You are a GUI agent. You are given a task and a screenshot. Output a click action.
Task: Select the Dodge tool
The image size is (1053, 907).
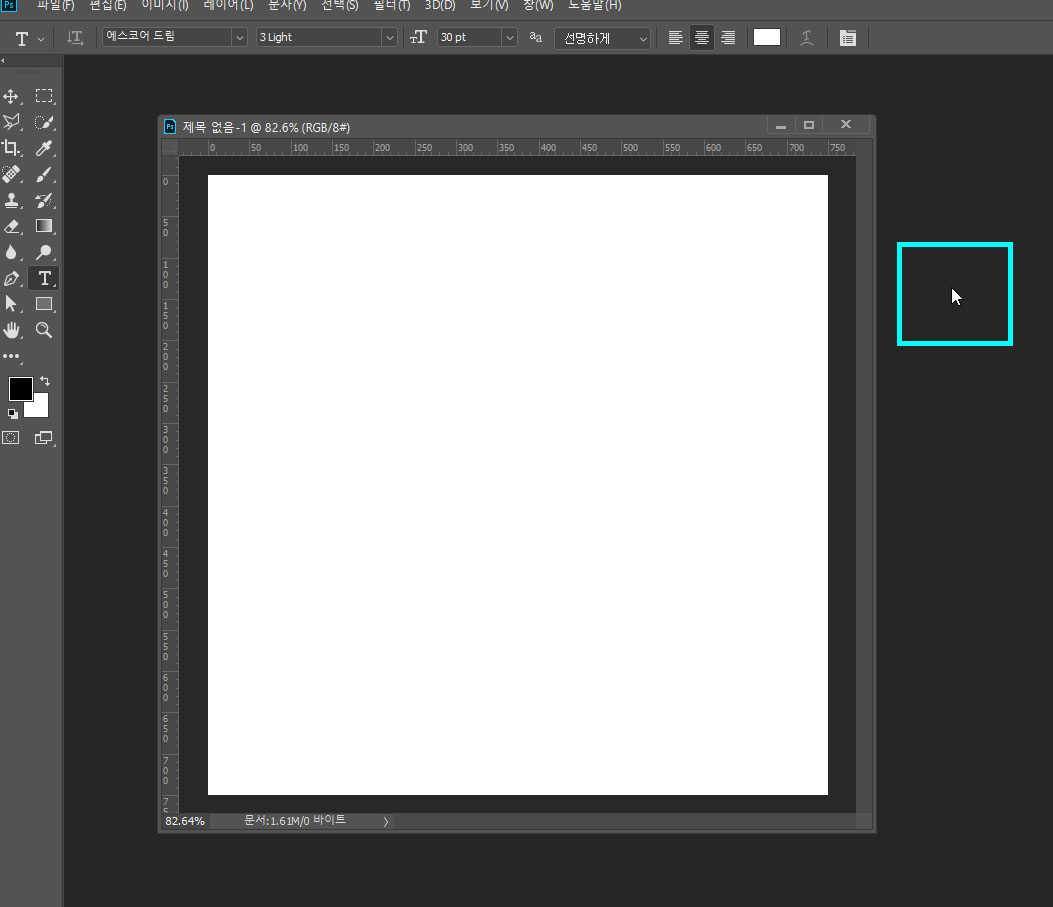pos(44,252)
